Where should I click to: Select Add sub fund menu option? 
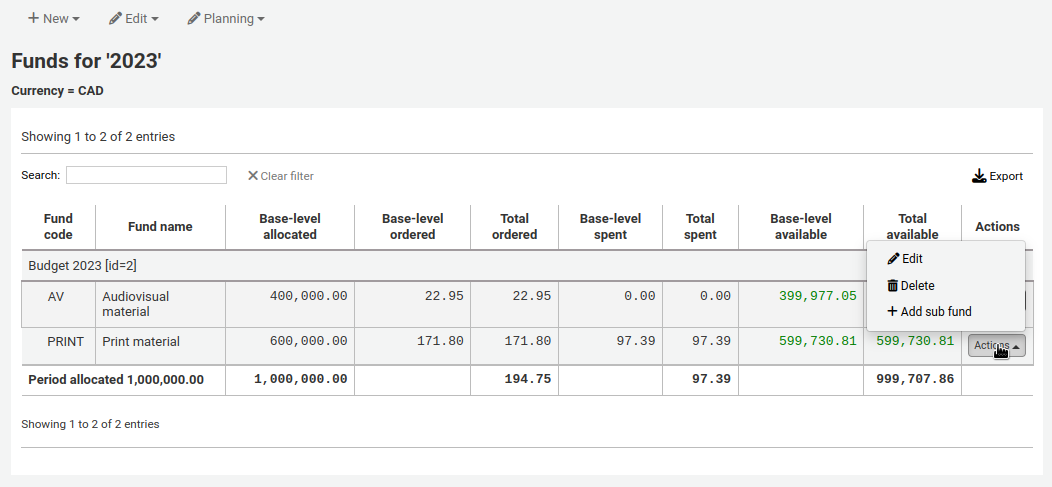(x=935, y=312)
